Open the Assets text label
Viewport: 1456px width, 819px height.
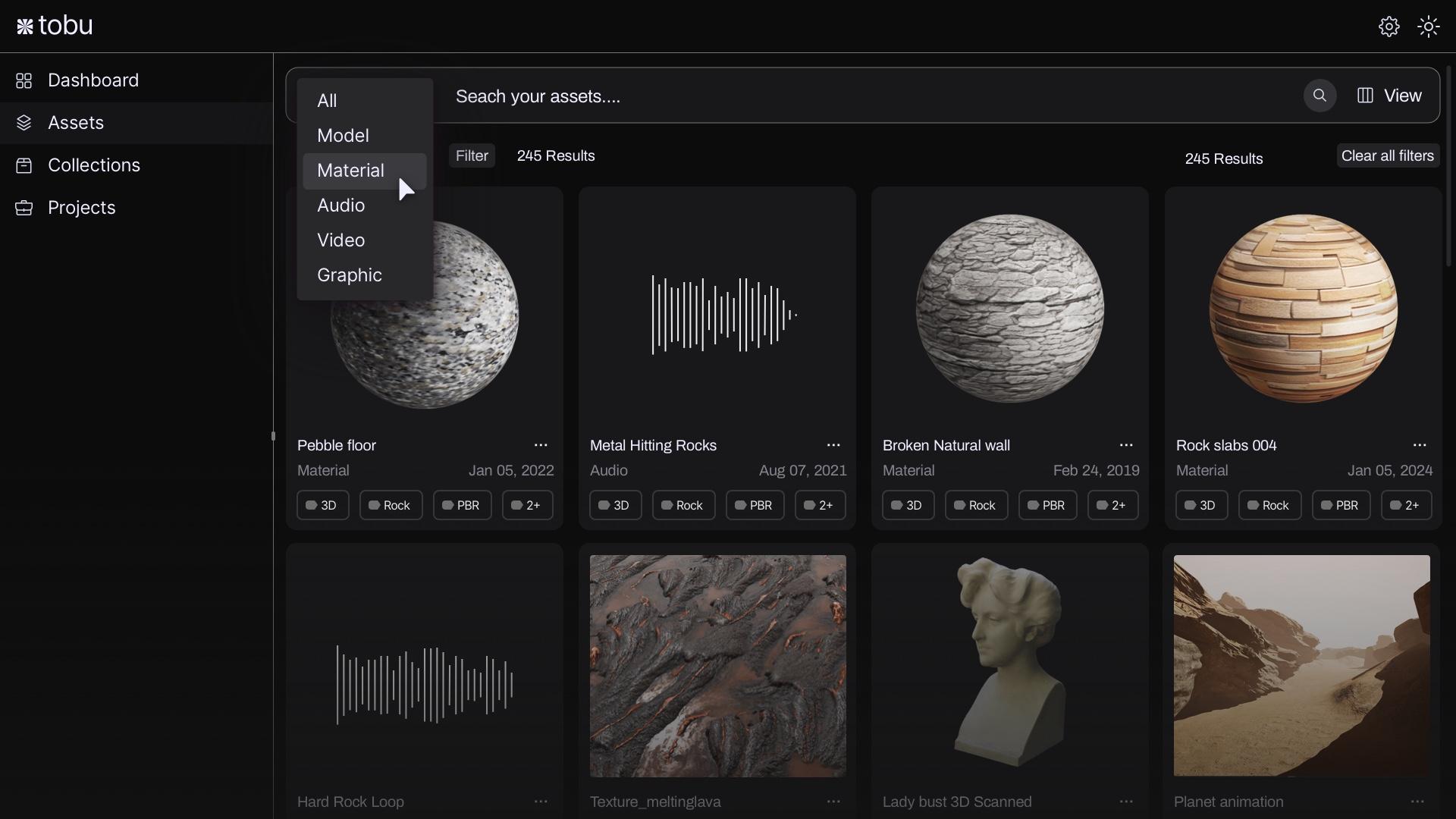coord(76,123)
